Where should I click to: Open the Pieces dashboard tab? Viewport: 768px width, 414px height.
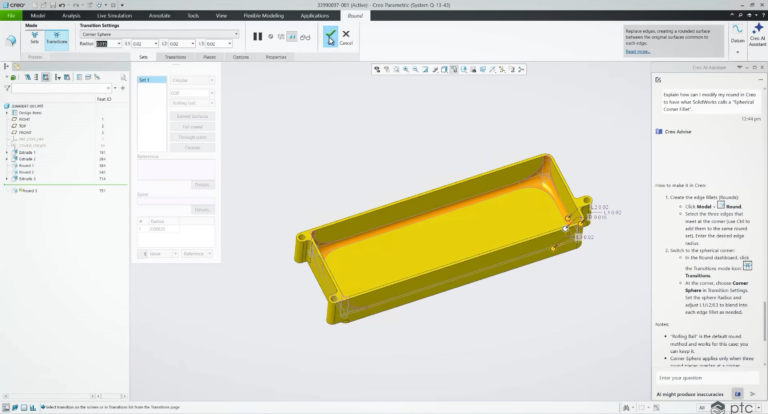click(209, 57)
